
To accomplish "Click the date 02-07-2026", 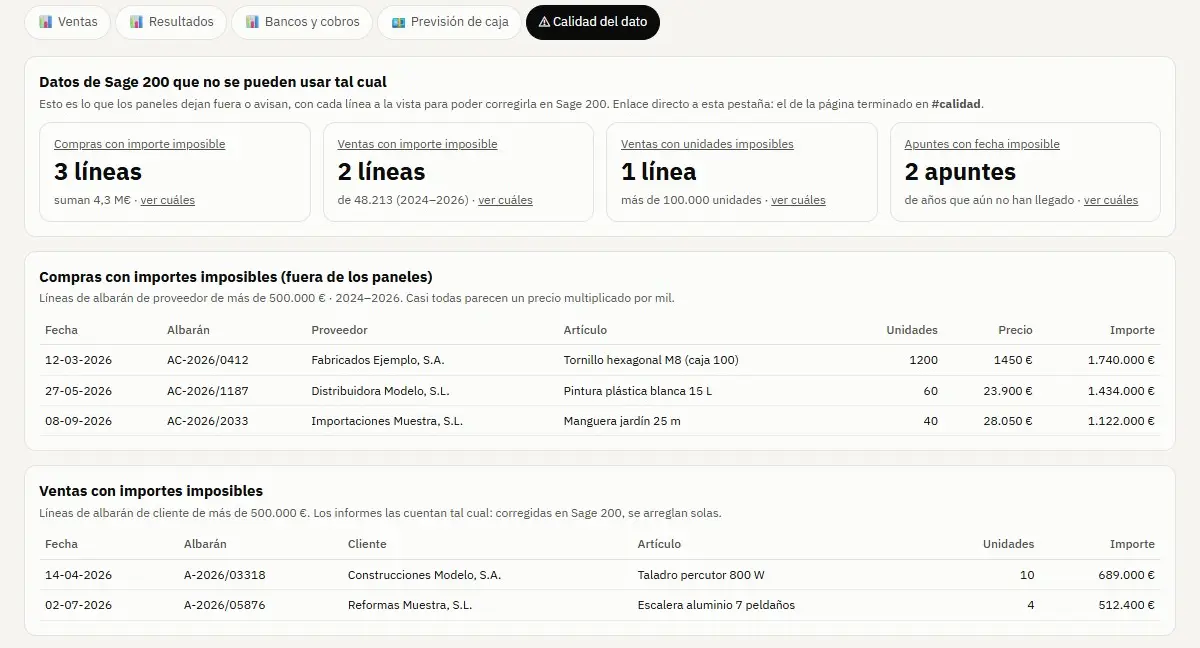I will click(78, 605).
